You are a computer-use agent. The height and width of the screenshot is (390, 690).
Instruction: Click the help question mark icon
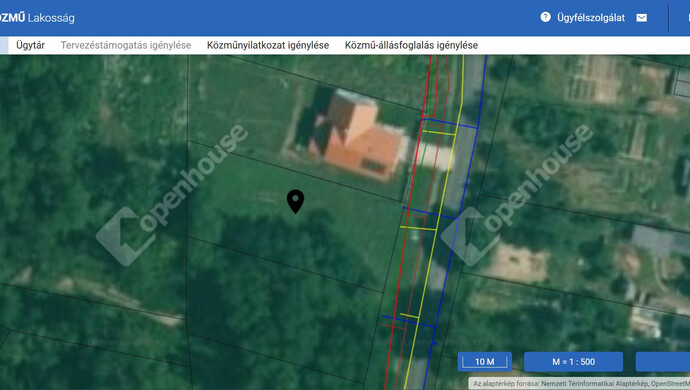[x=545, y=17]
